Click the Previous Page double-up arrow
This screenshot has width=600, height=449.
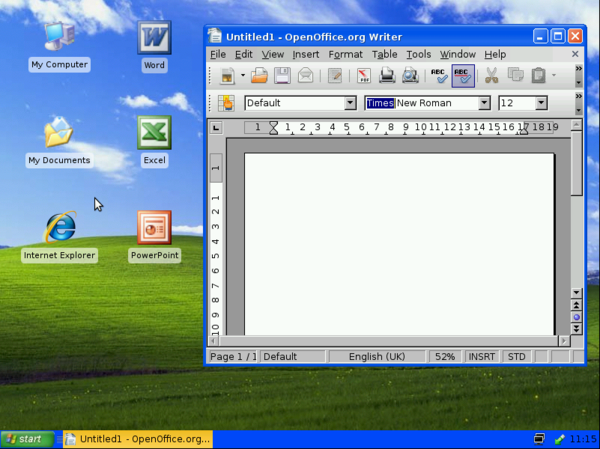coord(576,305)
